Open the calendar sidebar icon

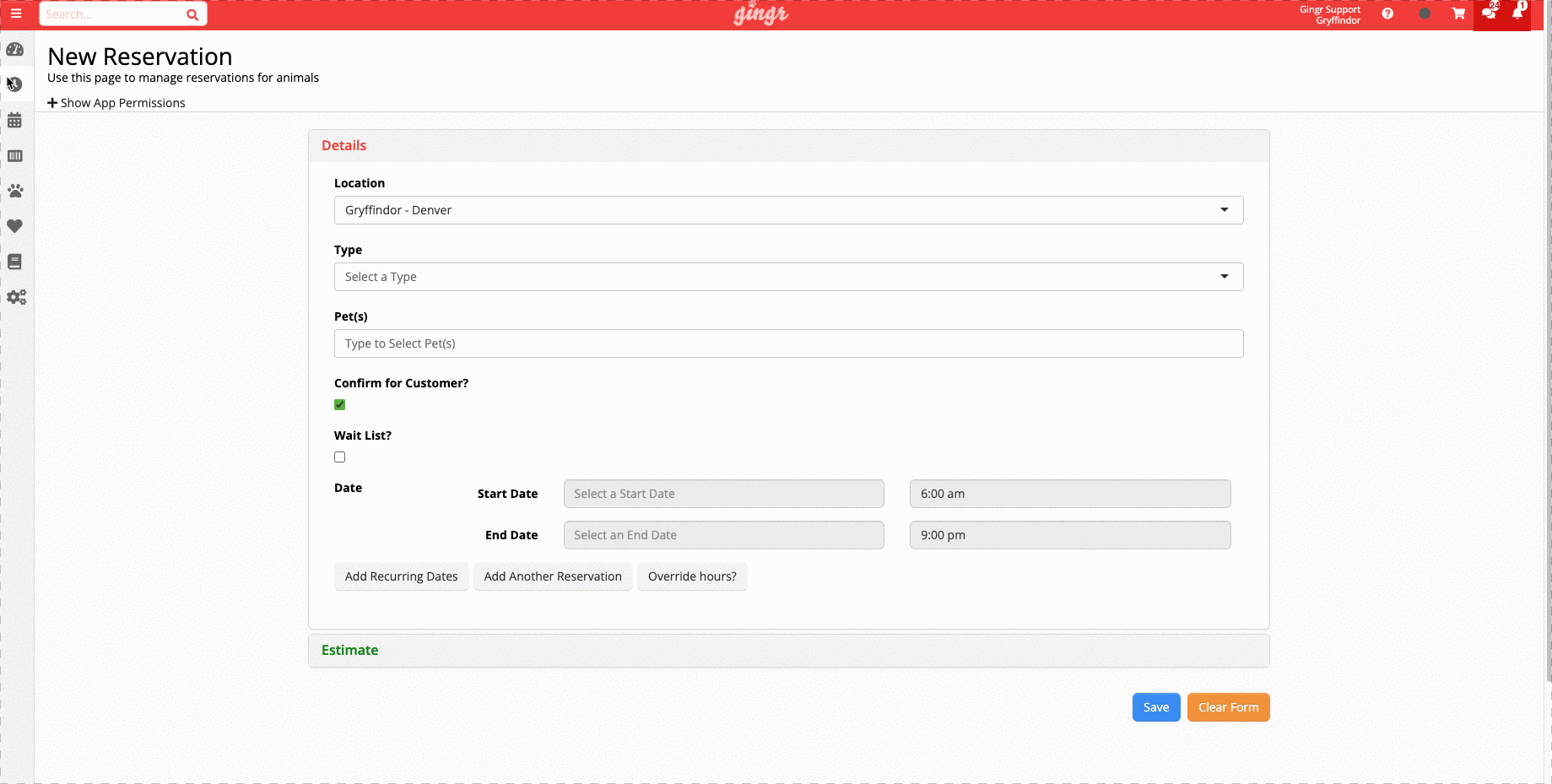15,121
